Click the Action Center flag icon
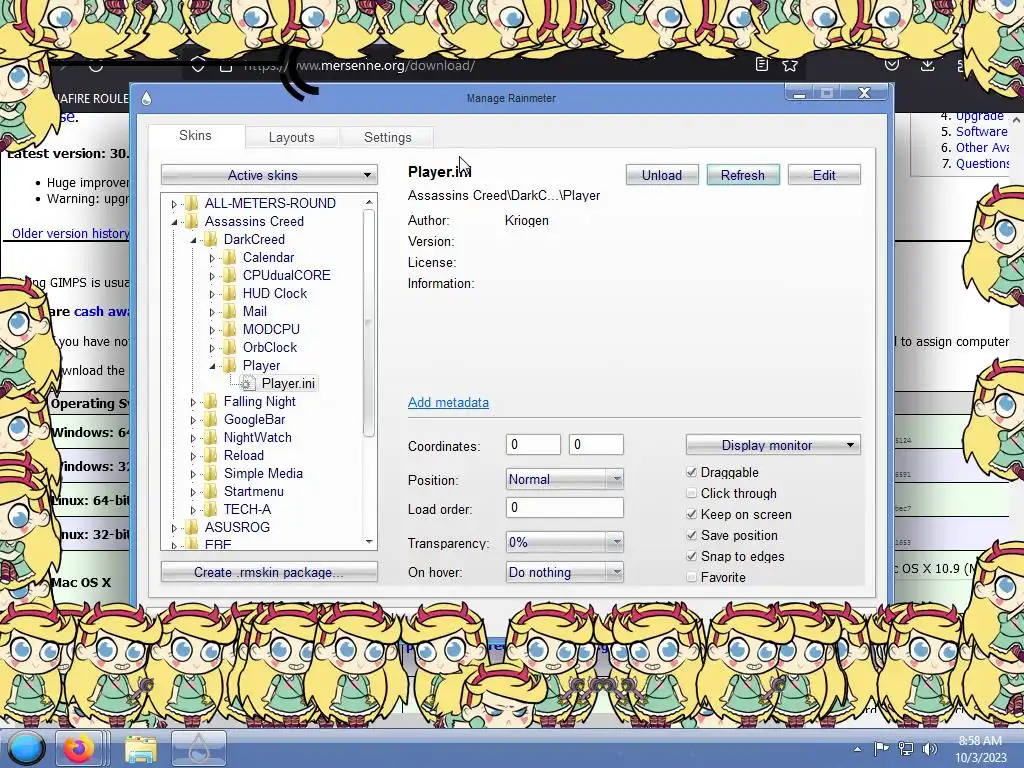This screenshot has width=1024, height=768. coord(881,749)
